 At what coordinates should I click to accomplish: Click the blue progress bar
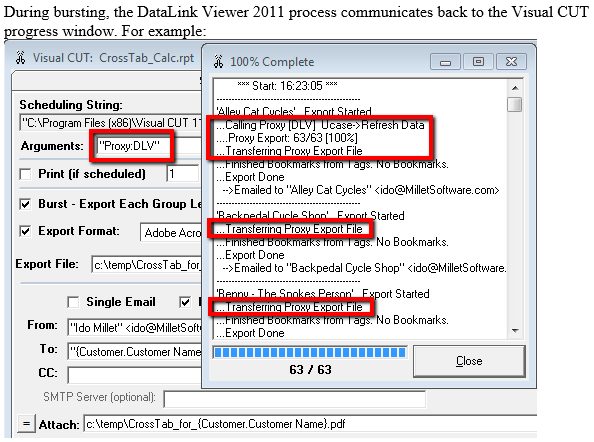(x=310, y=353)
